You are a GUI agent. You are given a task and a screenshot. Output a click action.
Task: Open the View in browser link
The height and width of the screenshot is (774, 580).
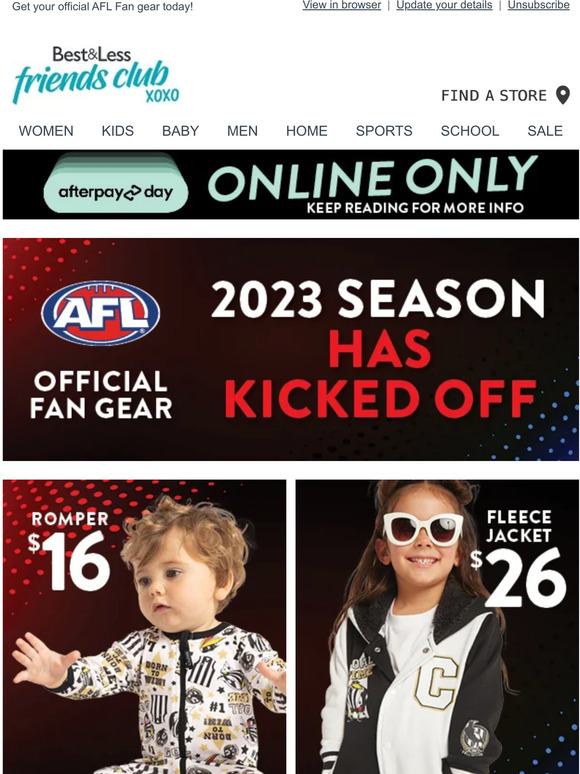point(342,5)
